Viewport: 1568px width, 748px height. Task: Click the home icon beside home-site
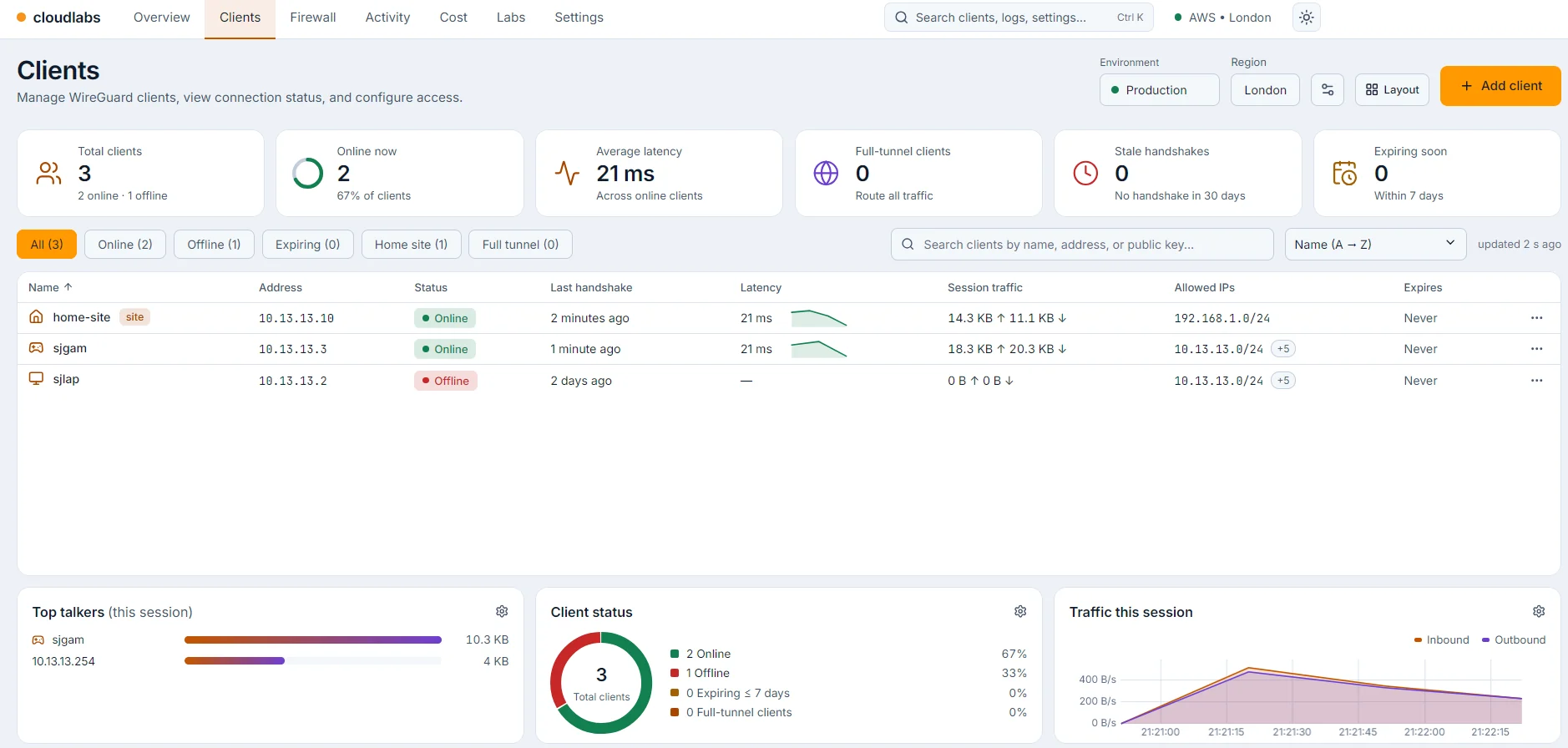(36, 317)
